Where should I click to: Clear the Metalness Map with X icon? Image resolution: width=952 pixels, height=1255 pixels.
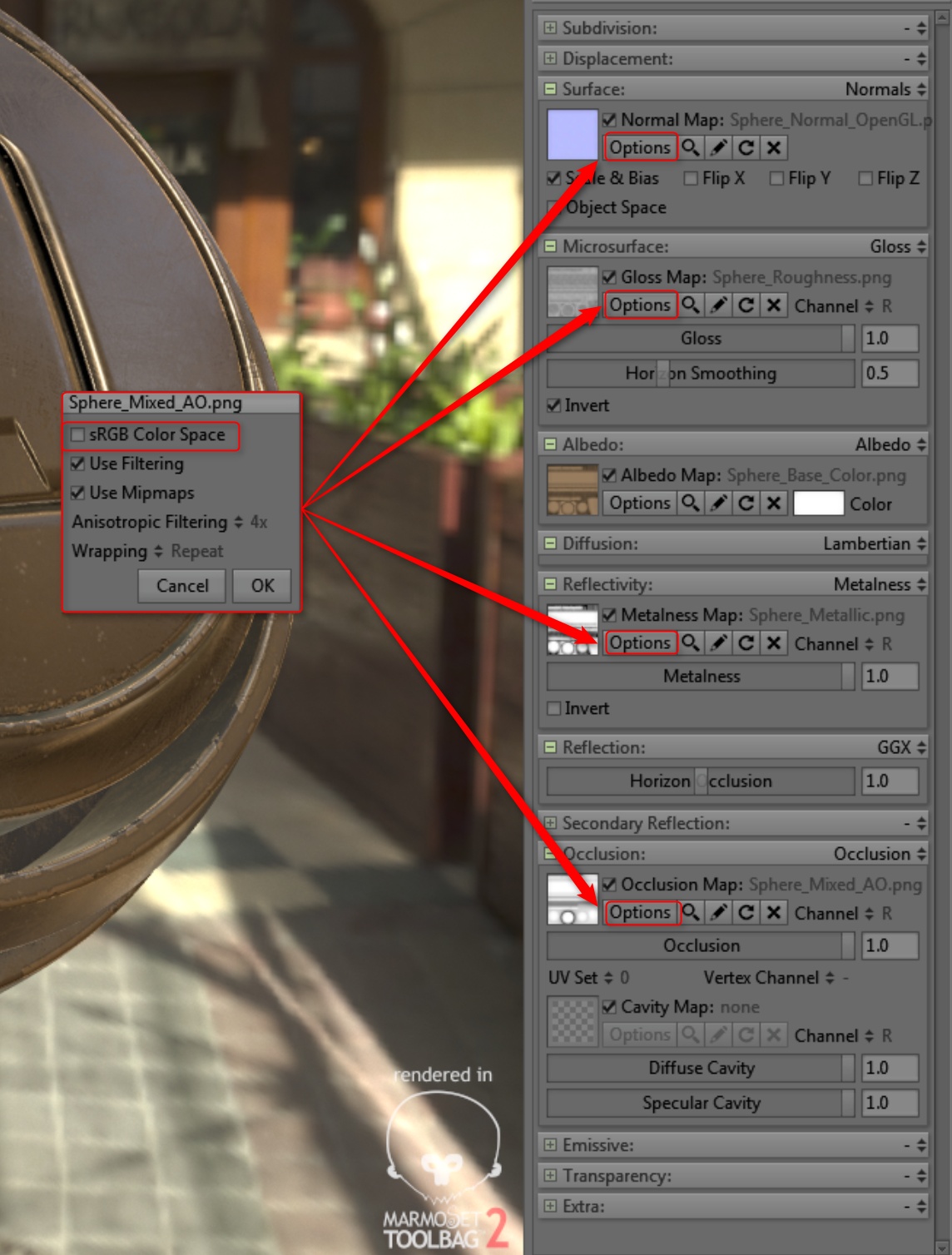(774, 643)
